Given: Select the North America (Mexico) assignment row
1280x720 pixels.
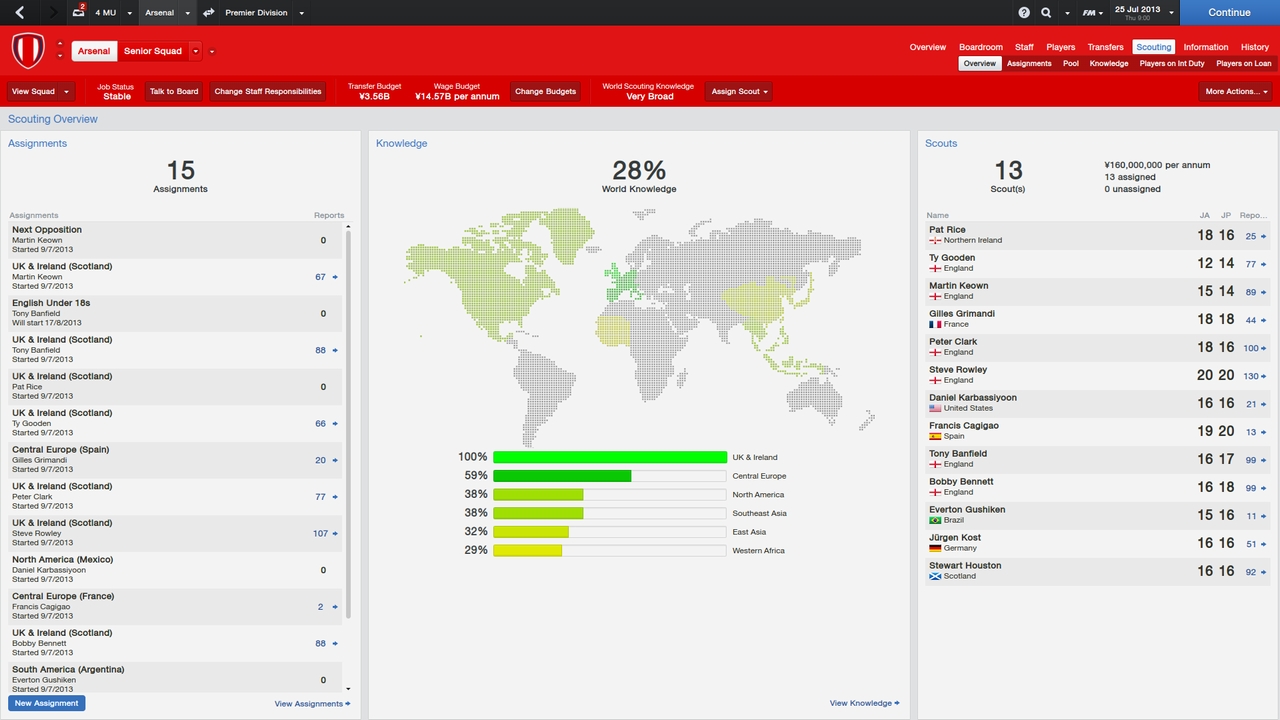Looking at the screenshot, I should 175,570.
